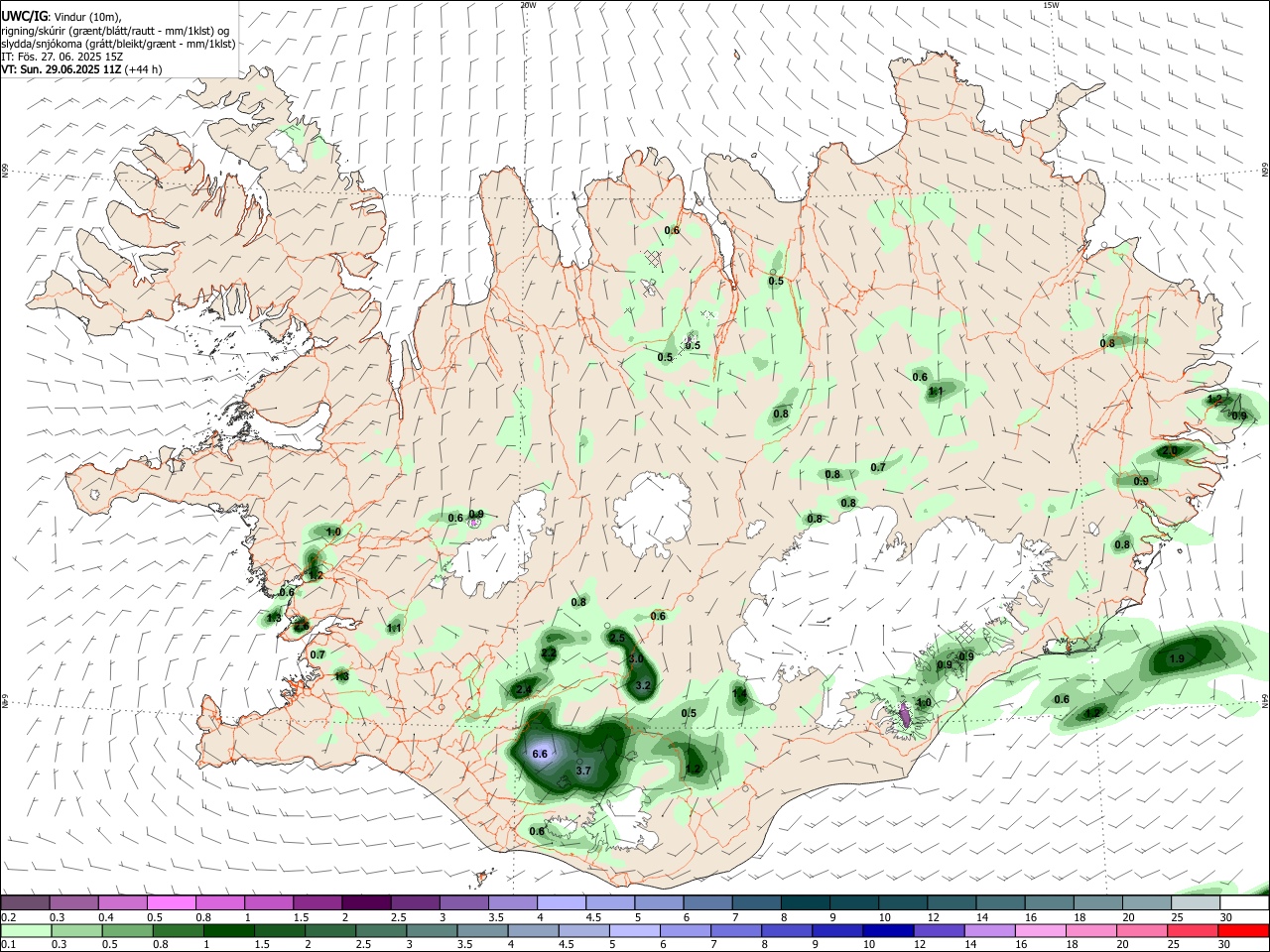Pick the violet rain swatch starting at 12
The image size is (1270, 952).
pos(939,931)
